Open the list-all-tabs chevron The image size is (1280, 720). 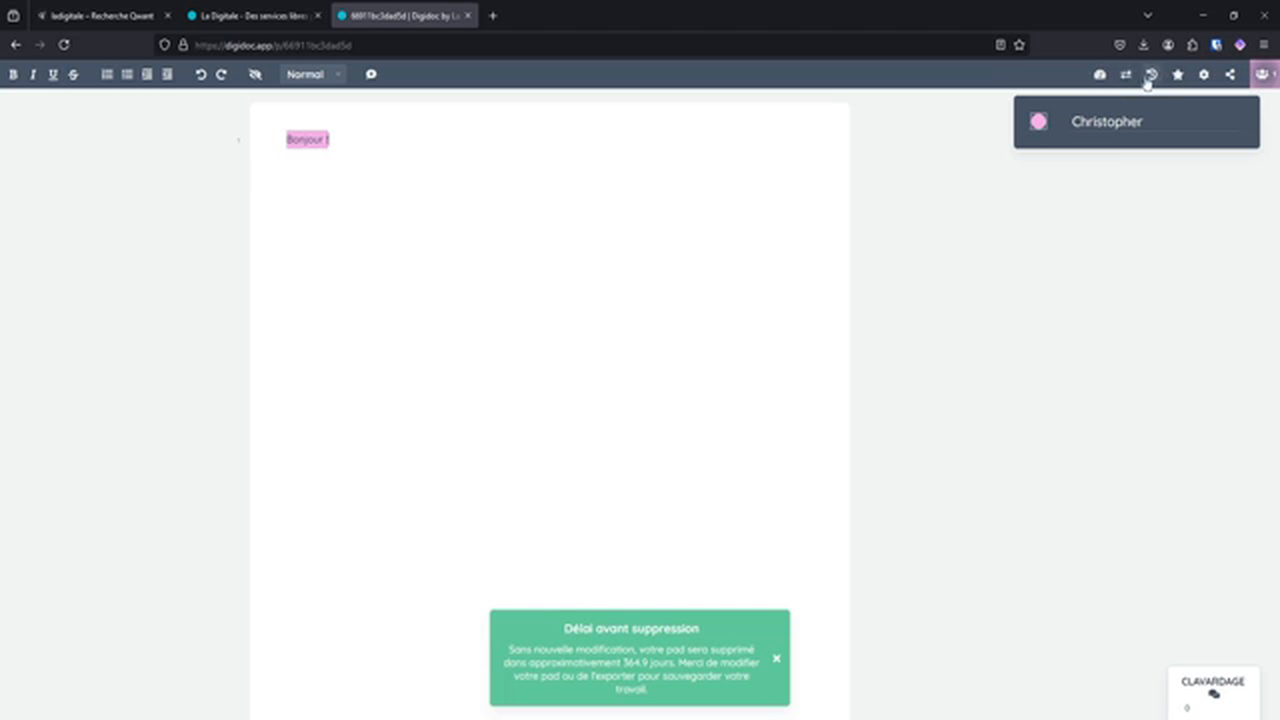click(x=1147, y=15)
